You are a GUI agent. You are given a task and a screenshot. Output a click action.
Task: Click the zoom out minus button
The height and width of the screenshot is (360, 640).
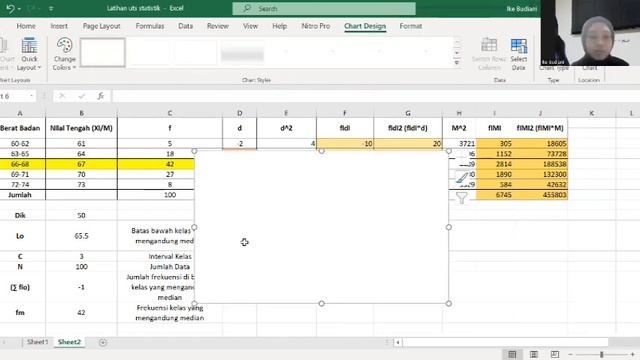click(x=571, y=355)
